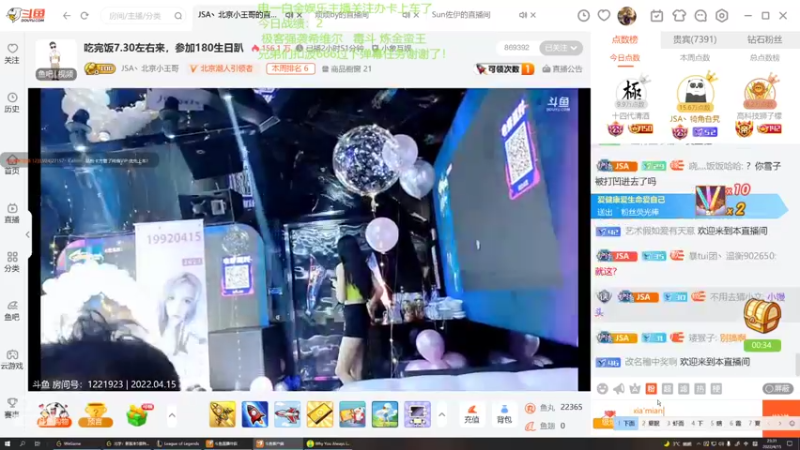Mute the Sun佐伊 stream tab
Screen dimensions: 800x450
tap(522, 15)
